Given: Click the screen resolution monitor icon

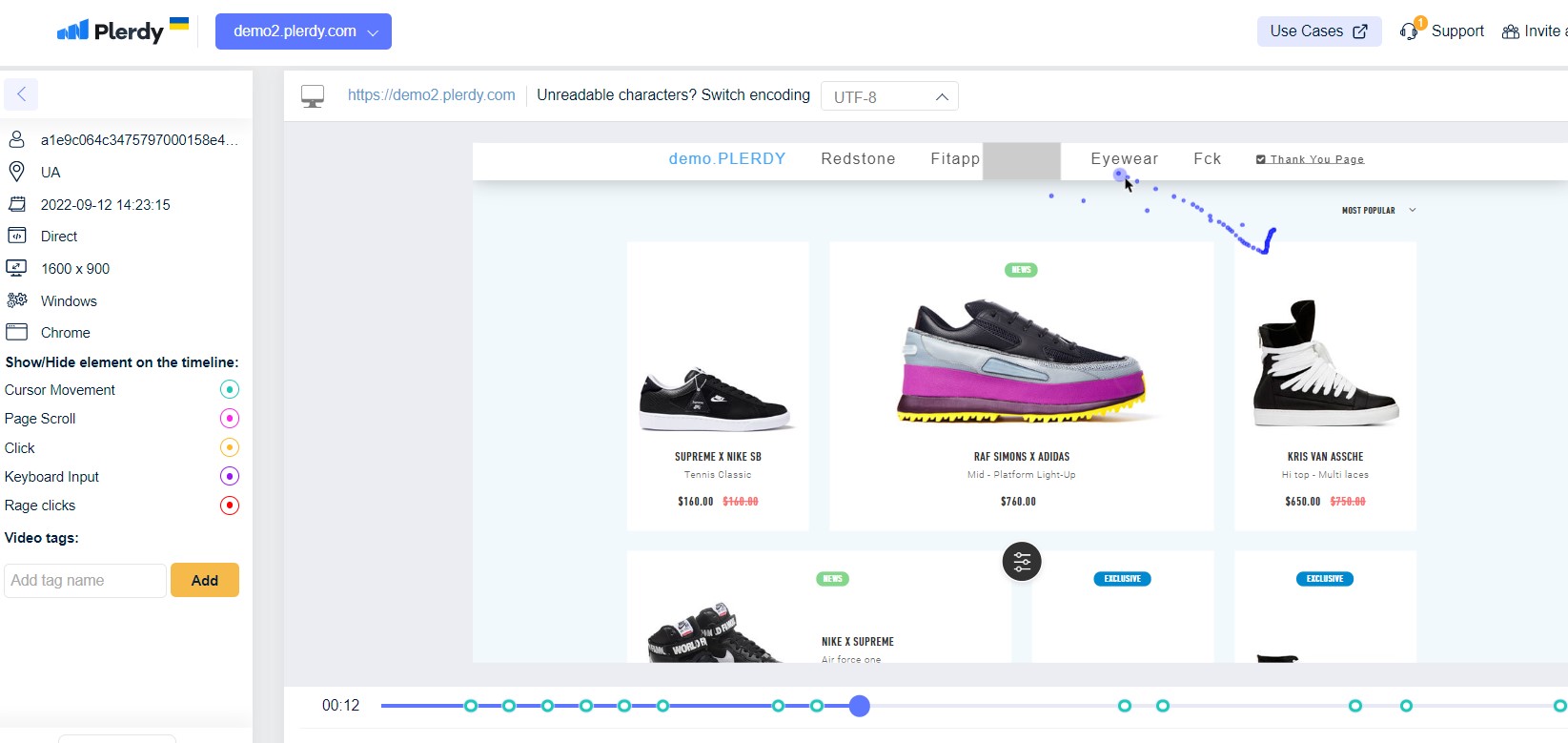Looking at the screenshot, I should tap(16, 268).
